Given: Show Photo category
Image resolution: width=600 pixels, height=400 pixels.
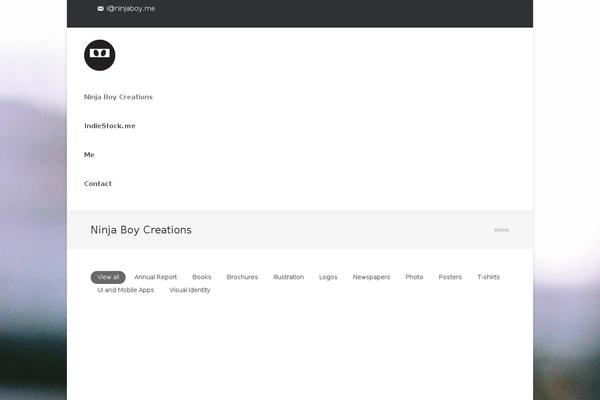Looking at the screenshot, I should click(x=414, y=277).
